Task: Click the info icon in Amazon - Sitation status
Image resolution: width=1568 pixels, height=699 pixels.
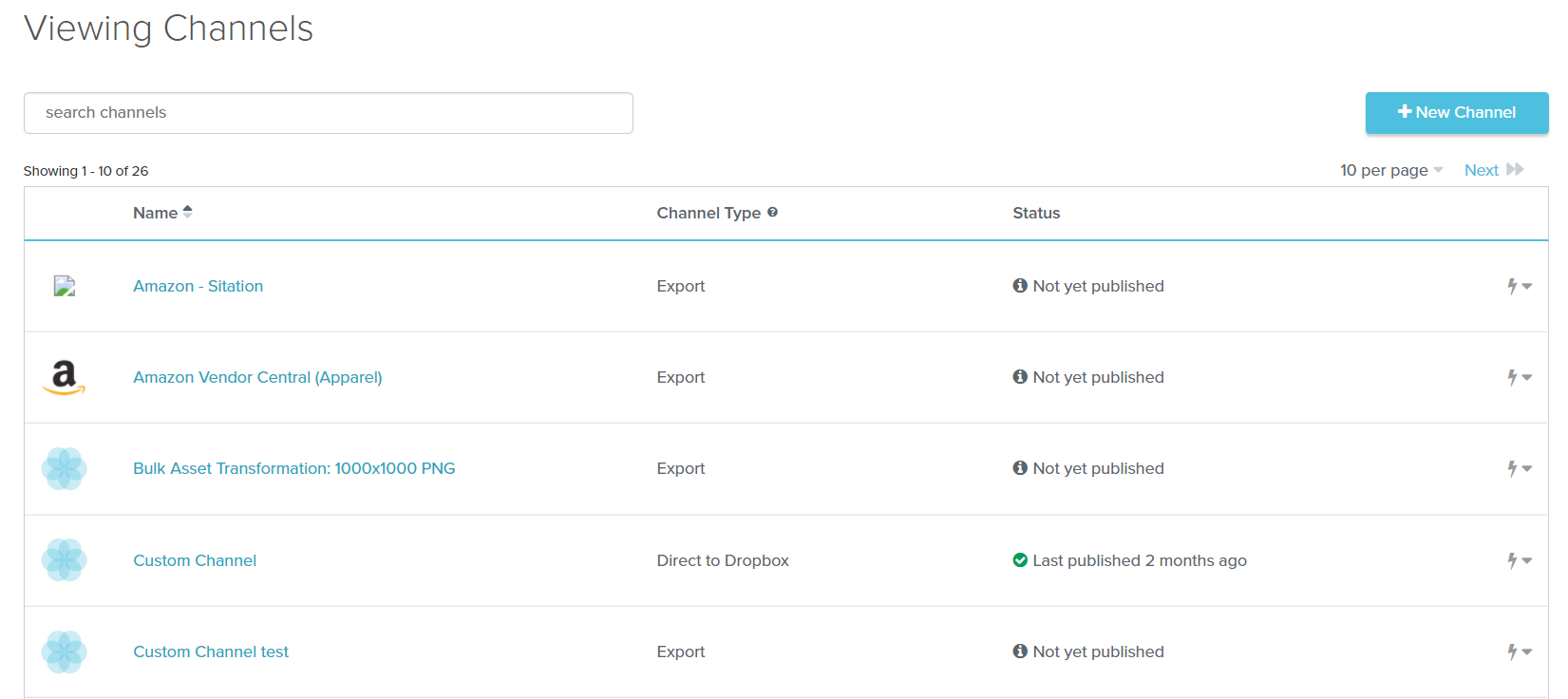Action: (x=1020, y=286)
